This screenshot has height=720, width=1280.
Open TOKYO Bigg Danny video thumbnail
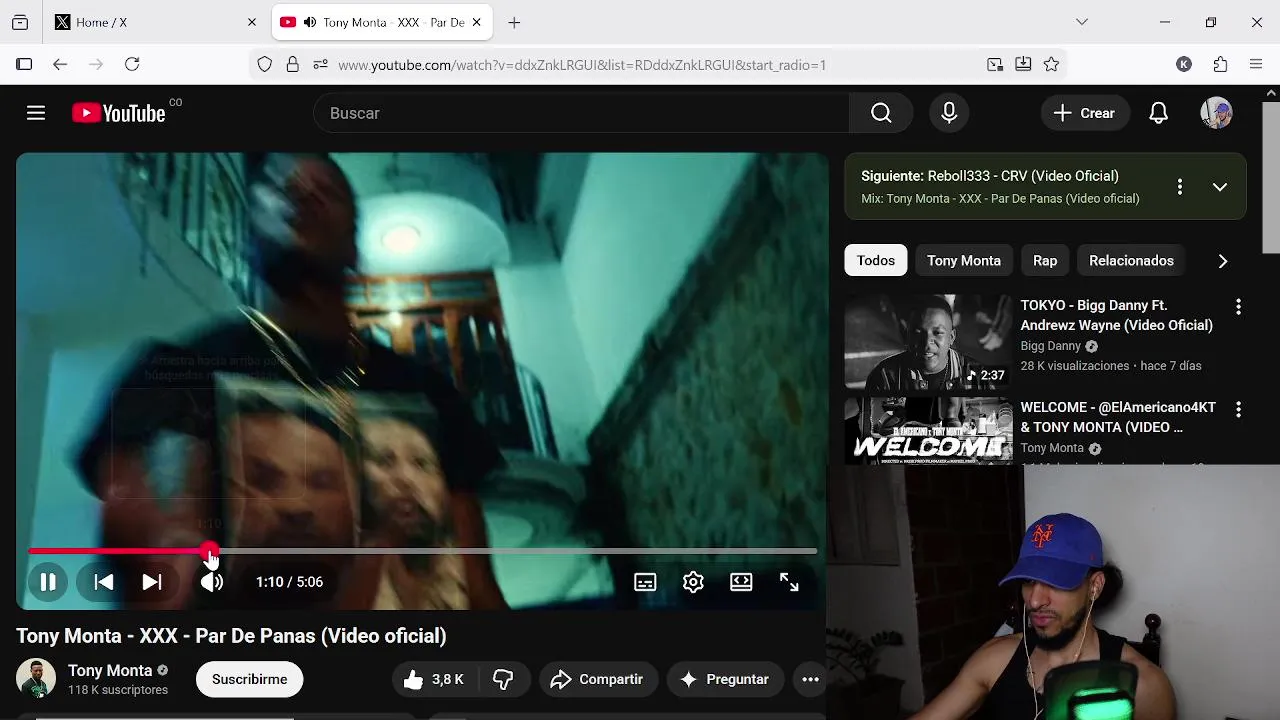pyautogui.click(x=928, y=341)
